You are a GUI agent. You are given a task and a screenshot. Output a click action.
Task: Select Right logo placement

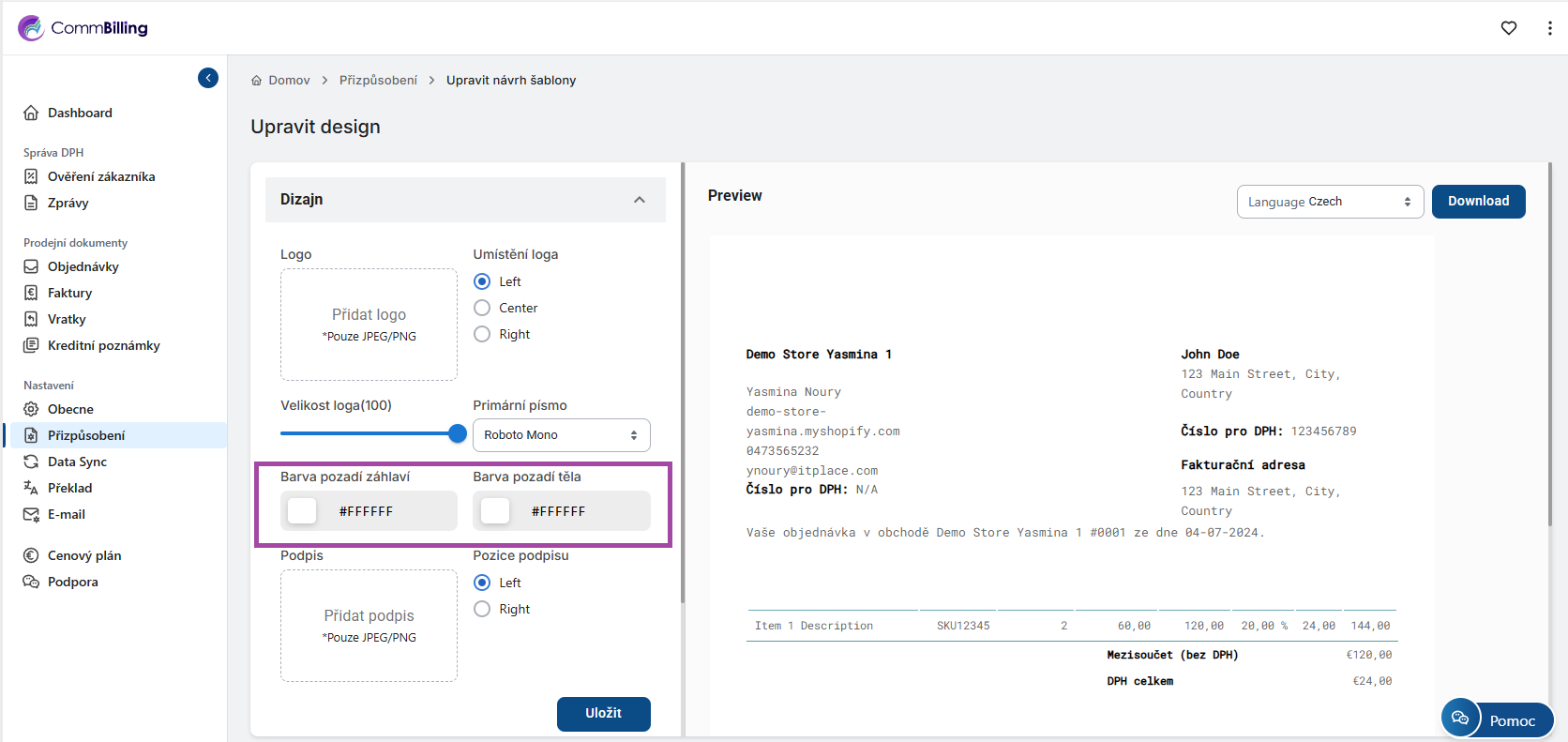[482, 334]
